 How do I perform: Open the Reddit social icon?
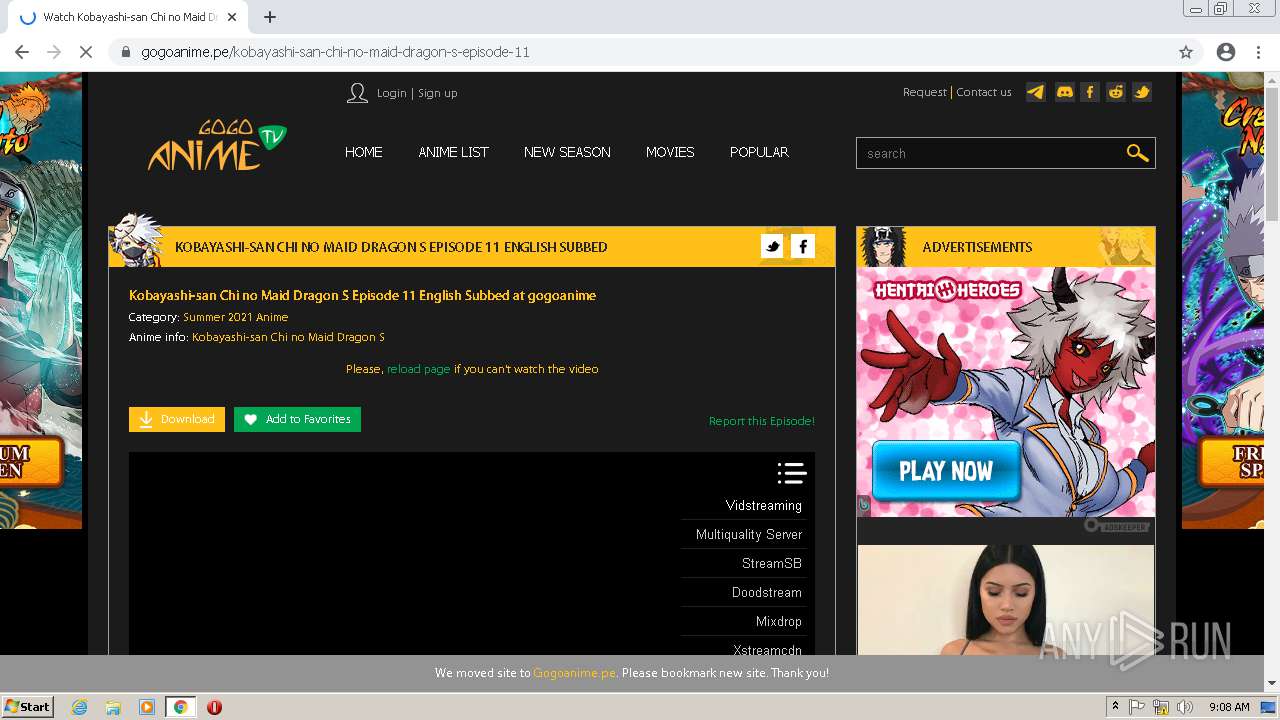click(1116, 92)
